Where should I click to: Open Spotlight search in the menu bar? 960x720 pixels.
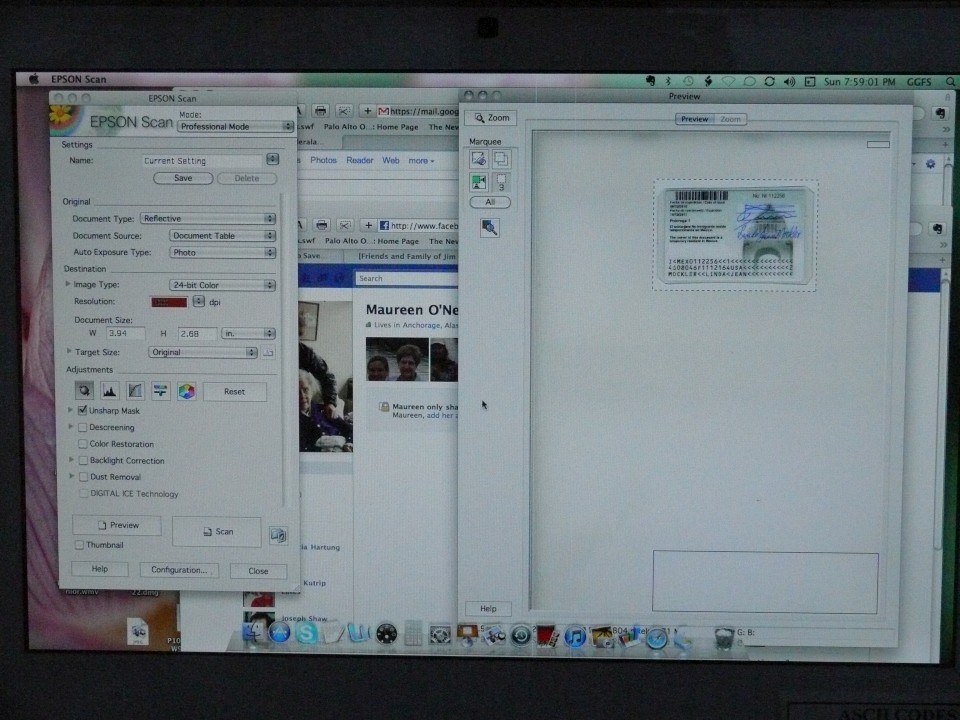(x=950, y=81)
